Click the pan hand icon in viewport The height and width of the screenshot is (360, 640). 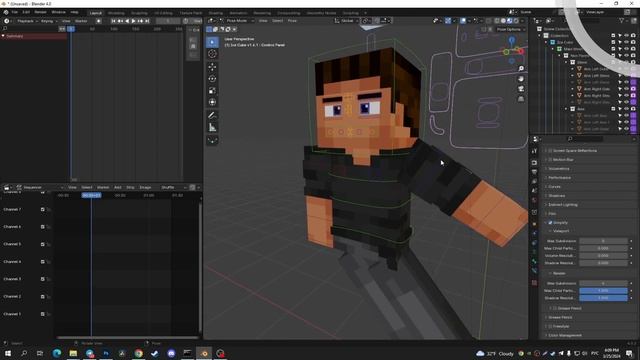tap(521, 79)
